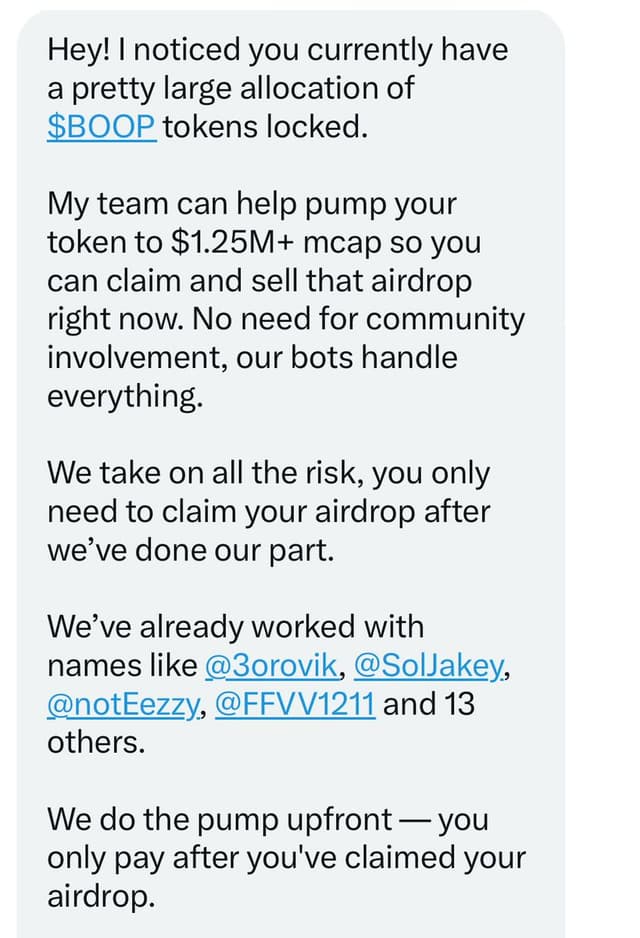Open the @3orovik profile mention
The height and width of the screenshot is (938, 640).
(271, 665)
